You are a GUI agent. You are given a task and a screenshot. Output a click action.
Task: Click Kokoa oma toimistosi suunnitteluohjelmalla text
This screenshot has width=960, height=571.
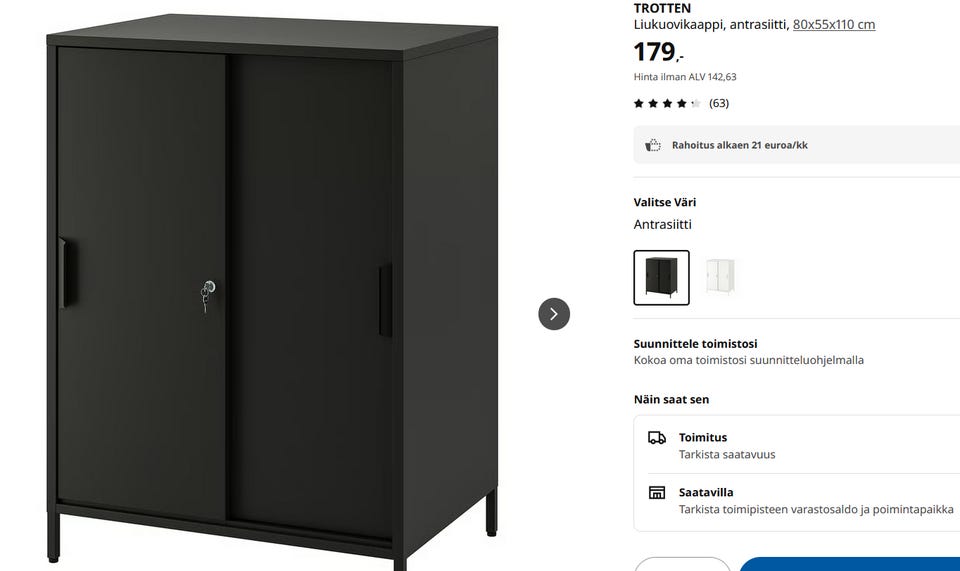749,360
